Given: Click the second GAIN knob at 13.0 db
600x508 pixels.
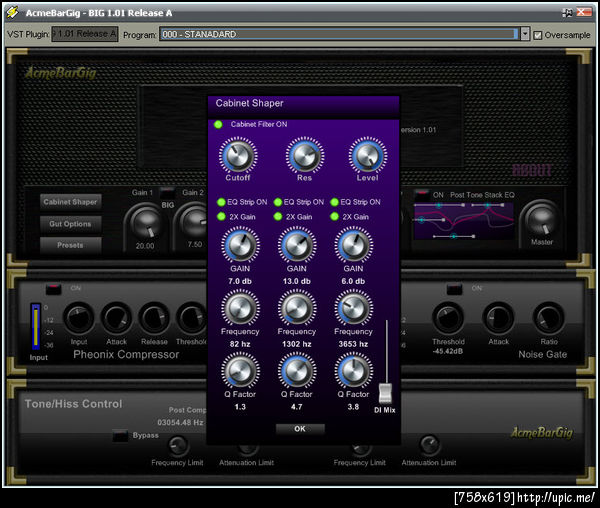Looking at the screenshot, I should pos(297,246).
